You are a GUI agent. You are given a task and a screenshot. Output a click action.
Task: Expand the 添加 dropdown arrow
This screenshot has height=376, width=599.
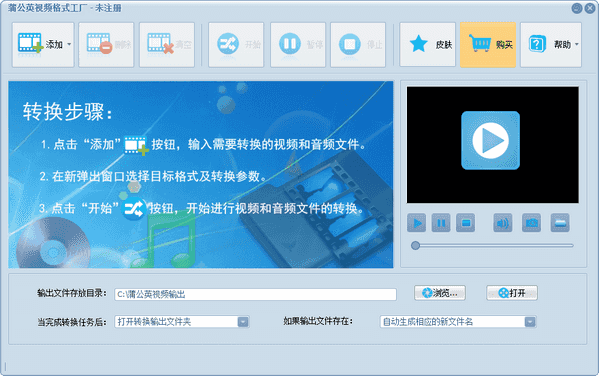[69, 44]
